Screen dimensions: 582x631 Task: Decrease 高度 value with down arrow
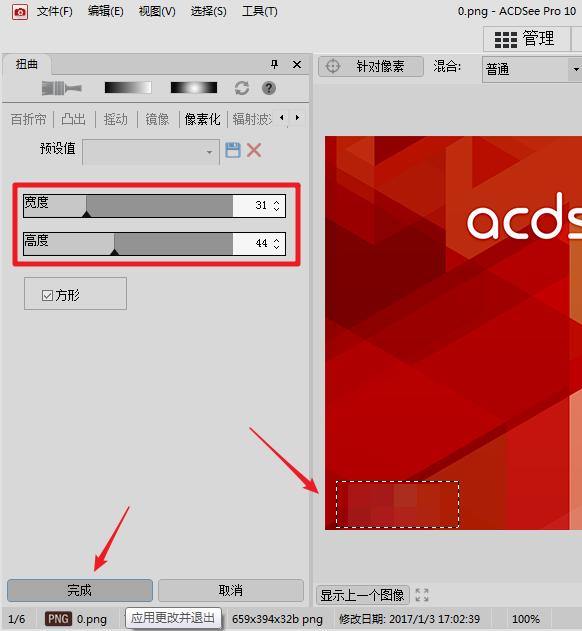pos(277,247)
